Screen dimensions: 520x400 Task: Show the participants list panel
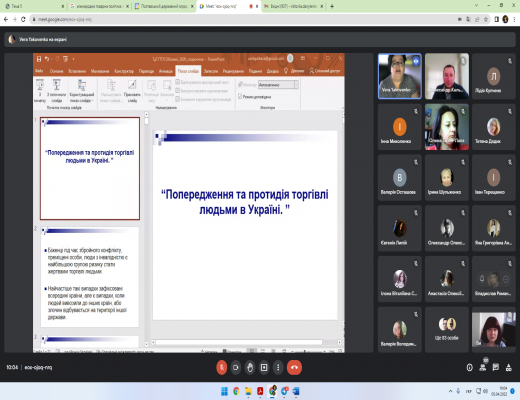(x=483, y=367)
